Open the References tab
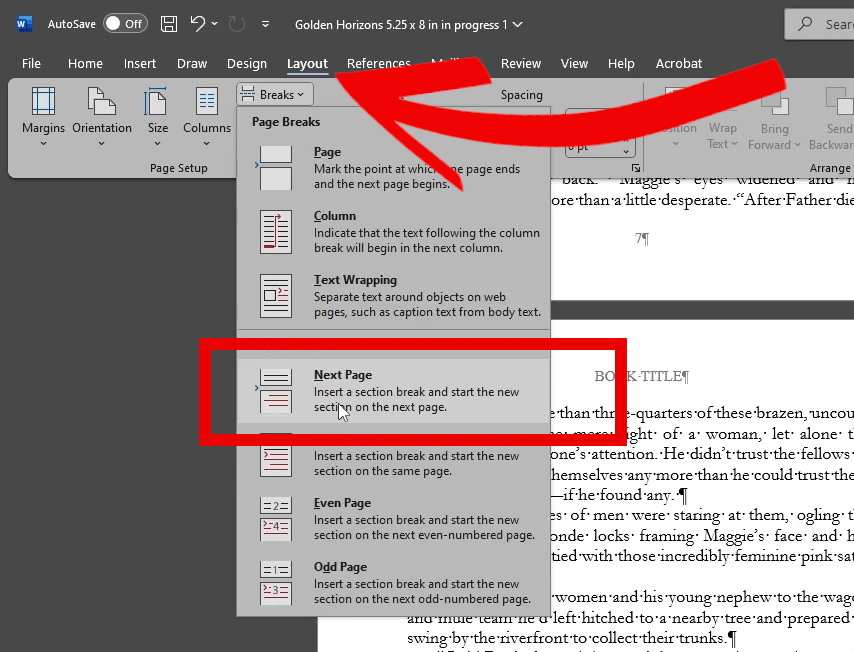 379,64
